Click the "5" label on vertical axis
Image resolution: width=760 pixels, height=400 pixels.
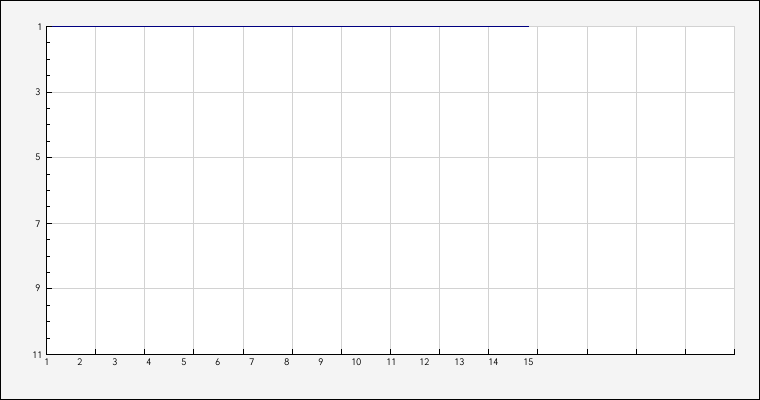[x=38, y=158]
